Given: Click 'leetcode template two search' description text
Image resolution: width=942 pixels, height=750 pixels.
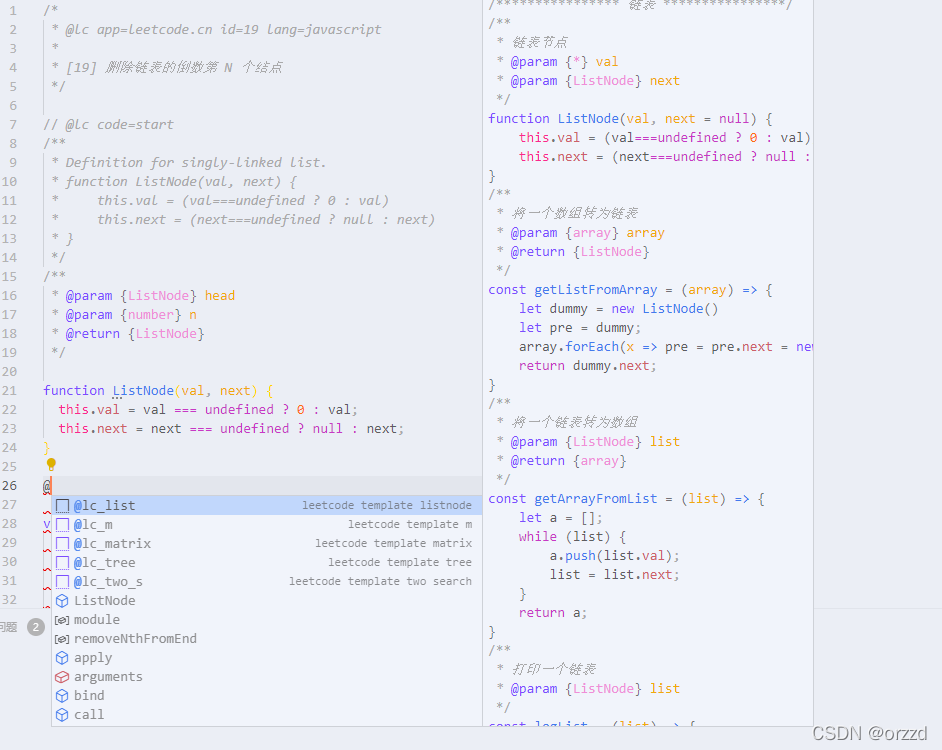Looking at the screenshot, I should pos(380,582).
